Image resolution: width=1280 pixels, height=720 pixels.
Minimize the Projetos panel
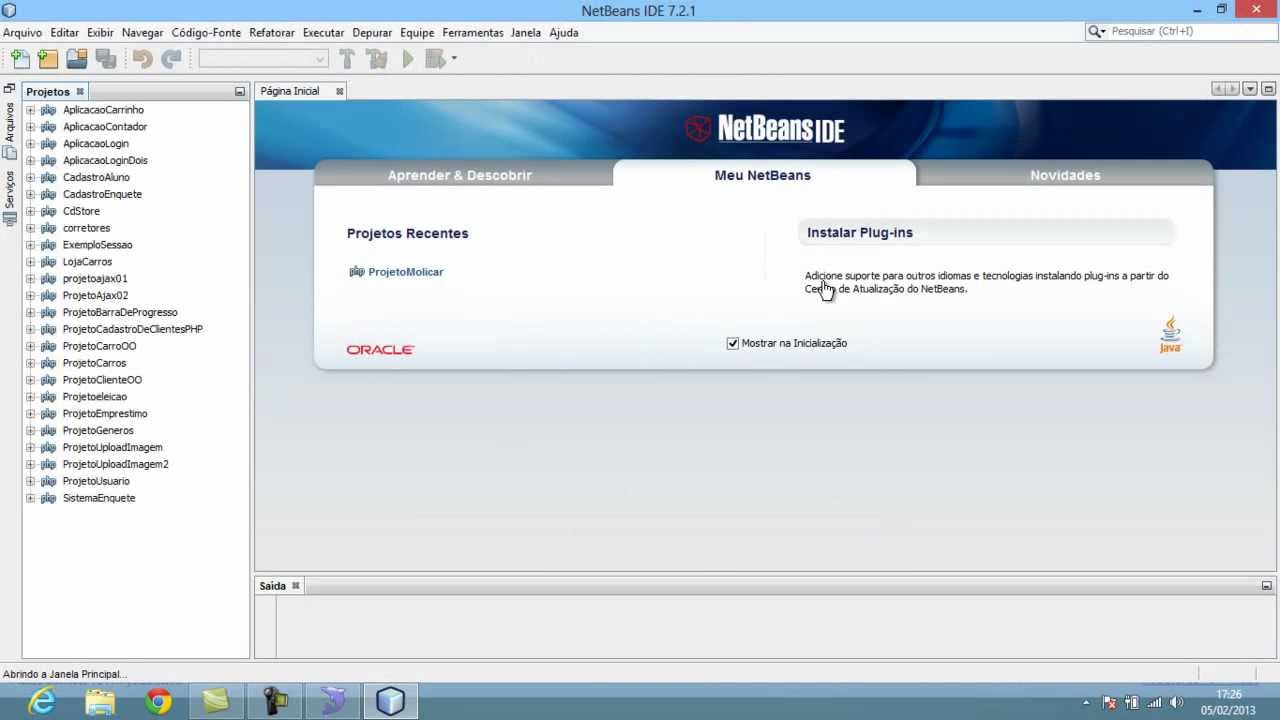coord(240,91)
